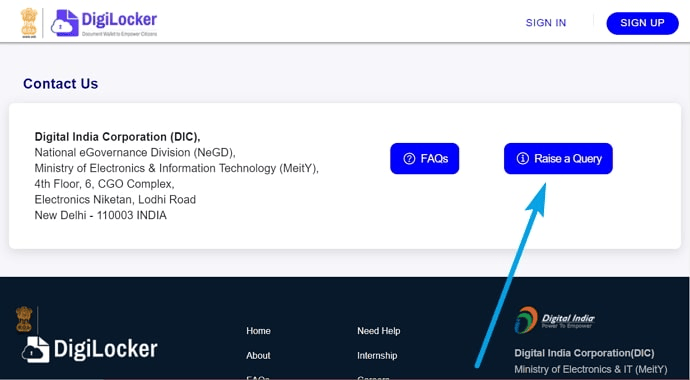Click the footer national emblem

[24, 319]
